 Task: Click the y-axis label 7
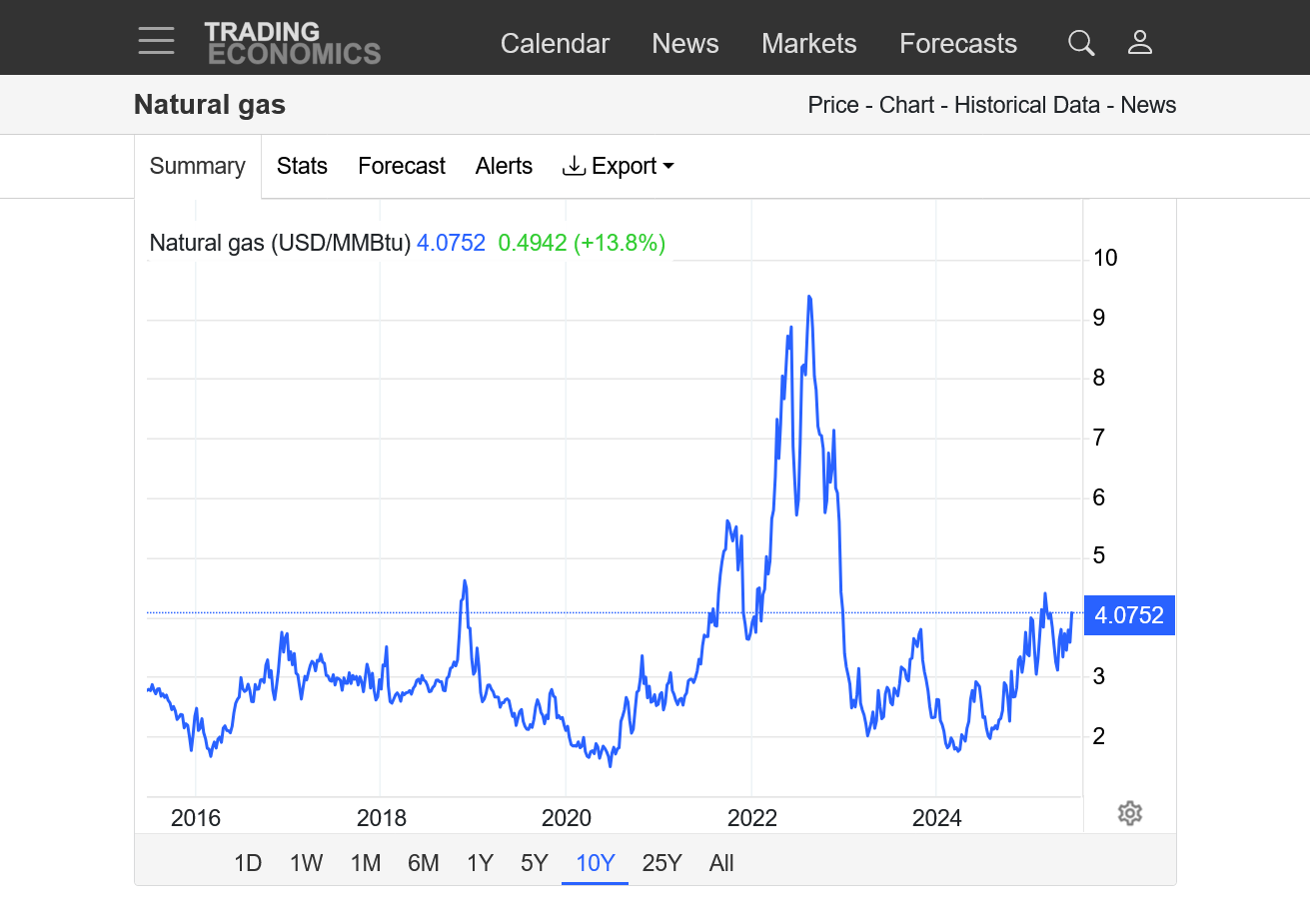click(1099, 438)
